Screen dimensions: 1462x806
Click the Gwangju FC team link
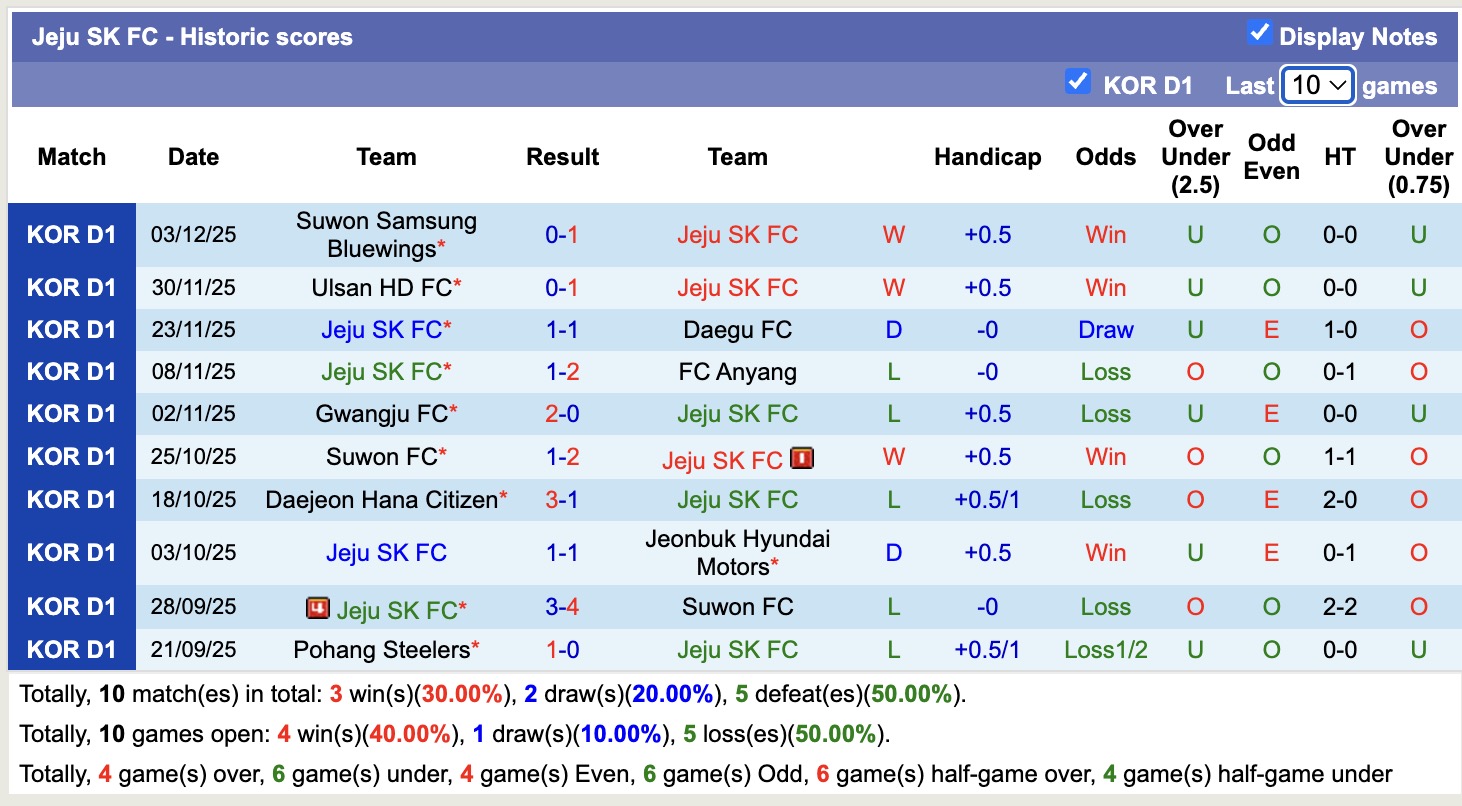pyautogui.click(x=382, y=414)
